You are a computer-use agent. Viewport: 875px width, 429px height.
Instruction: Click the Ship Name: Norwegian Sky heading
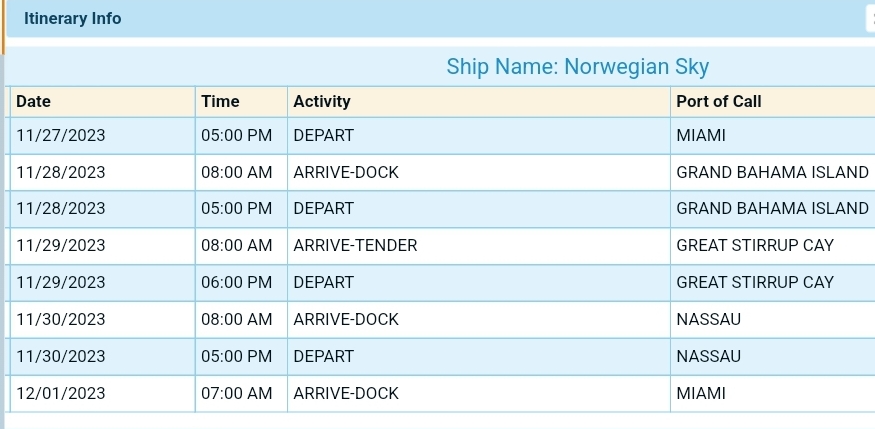click(x=577, y=67)
